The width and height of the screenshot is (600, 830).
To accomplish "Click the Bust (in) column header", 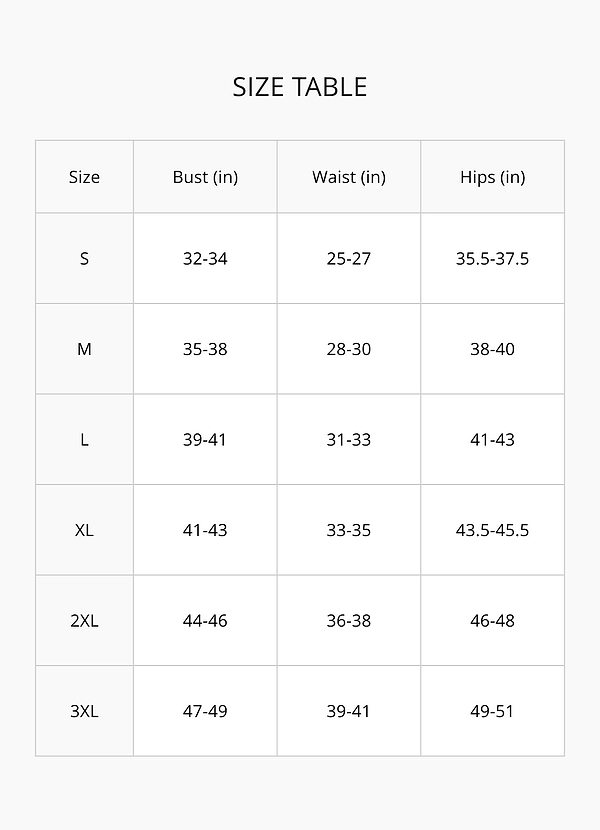I will (x=205, y=177).
